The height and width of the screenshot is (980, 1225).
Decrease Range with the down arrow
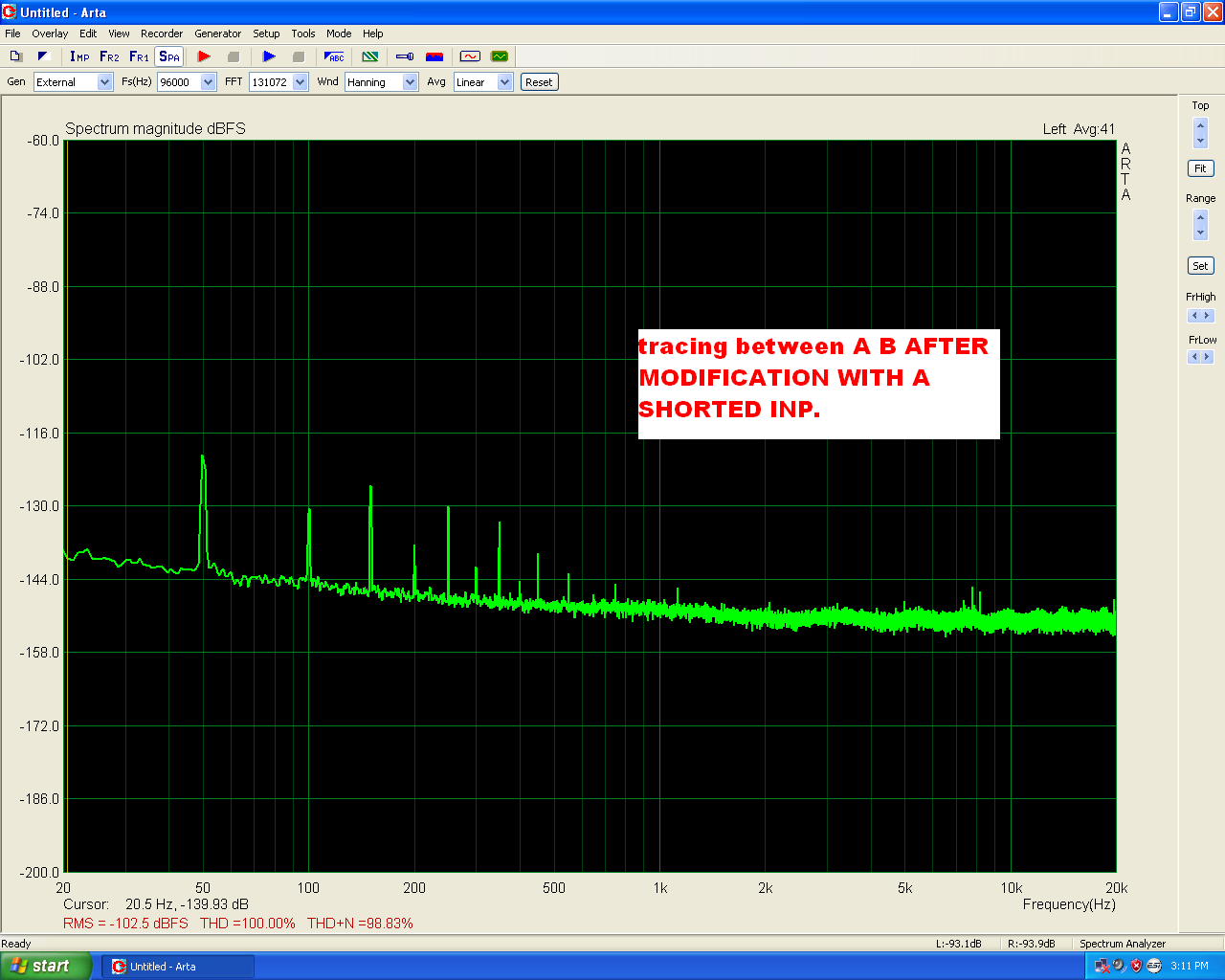tap(1201, 234)
